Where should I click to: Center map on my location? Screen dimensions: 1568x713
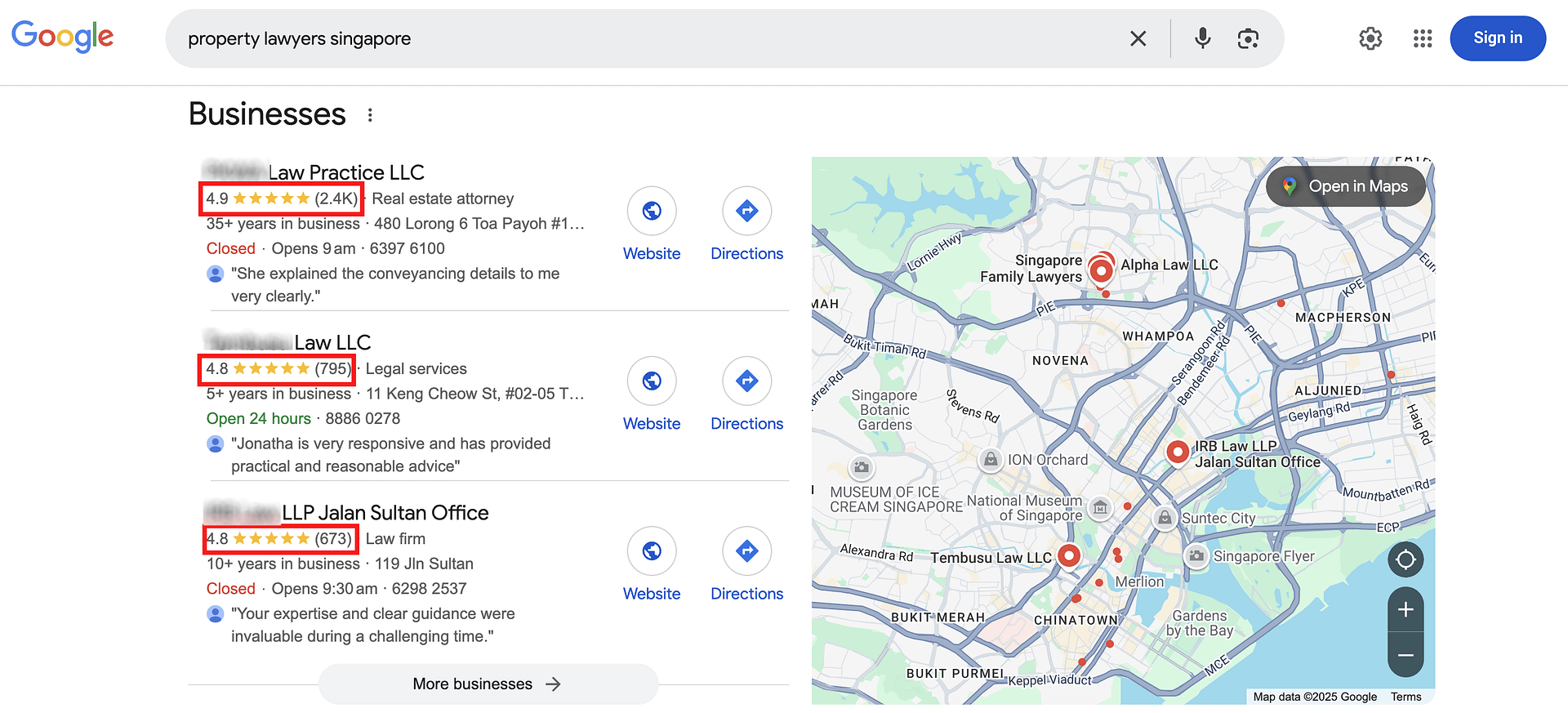click(1405, 559)
